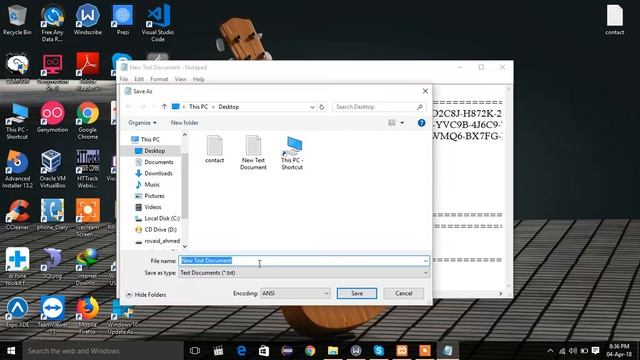Viewport: 640px width, 360px height.
Task: Open Notepad Help menu
Action: tap(198, 79)
